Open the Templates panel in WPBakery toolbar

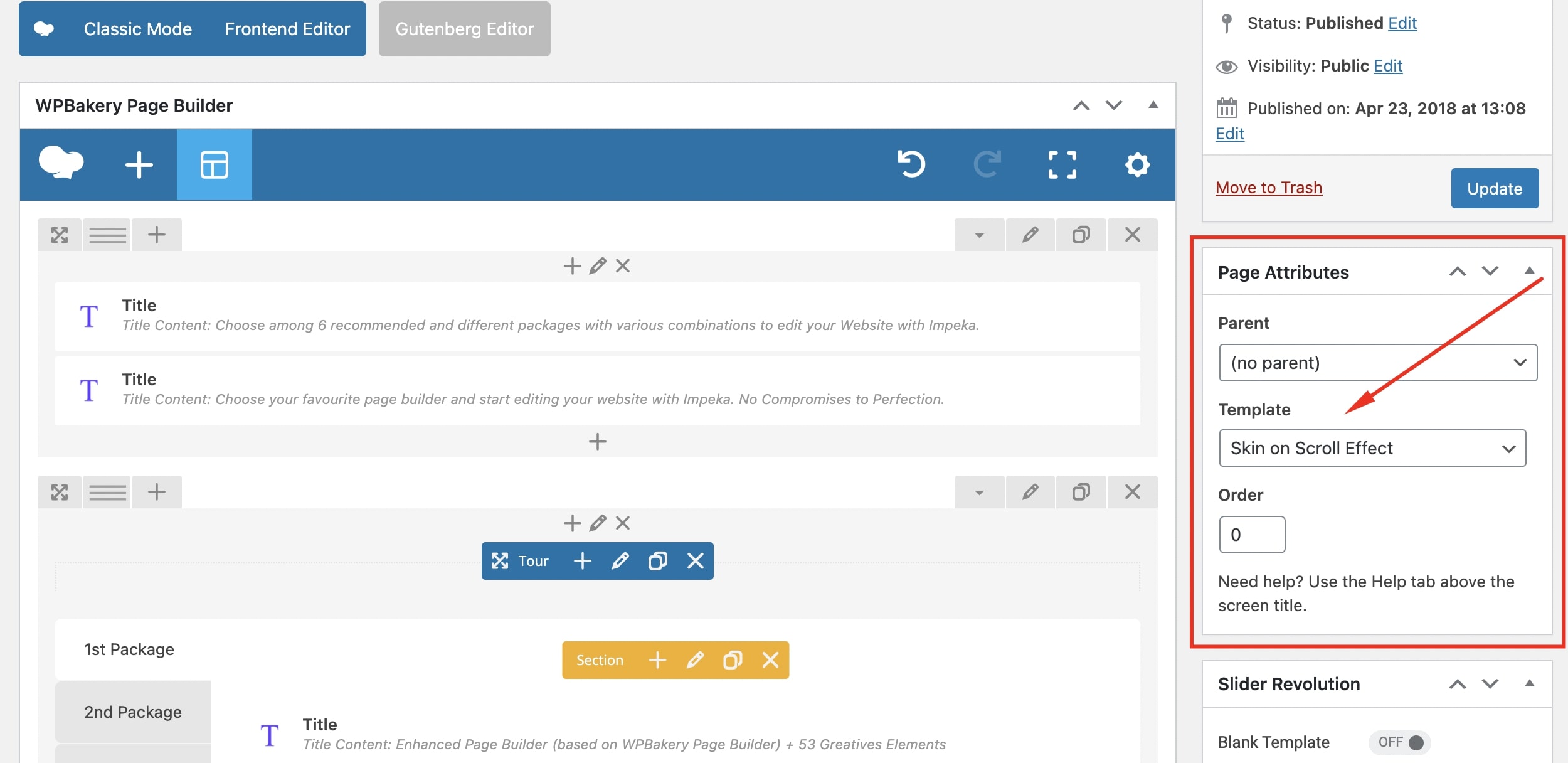coord(214,164)
